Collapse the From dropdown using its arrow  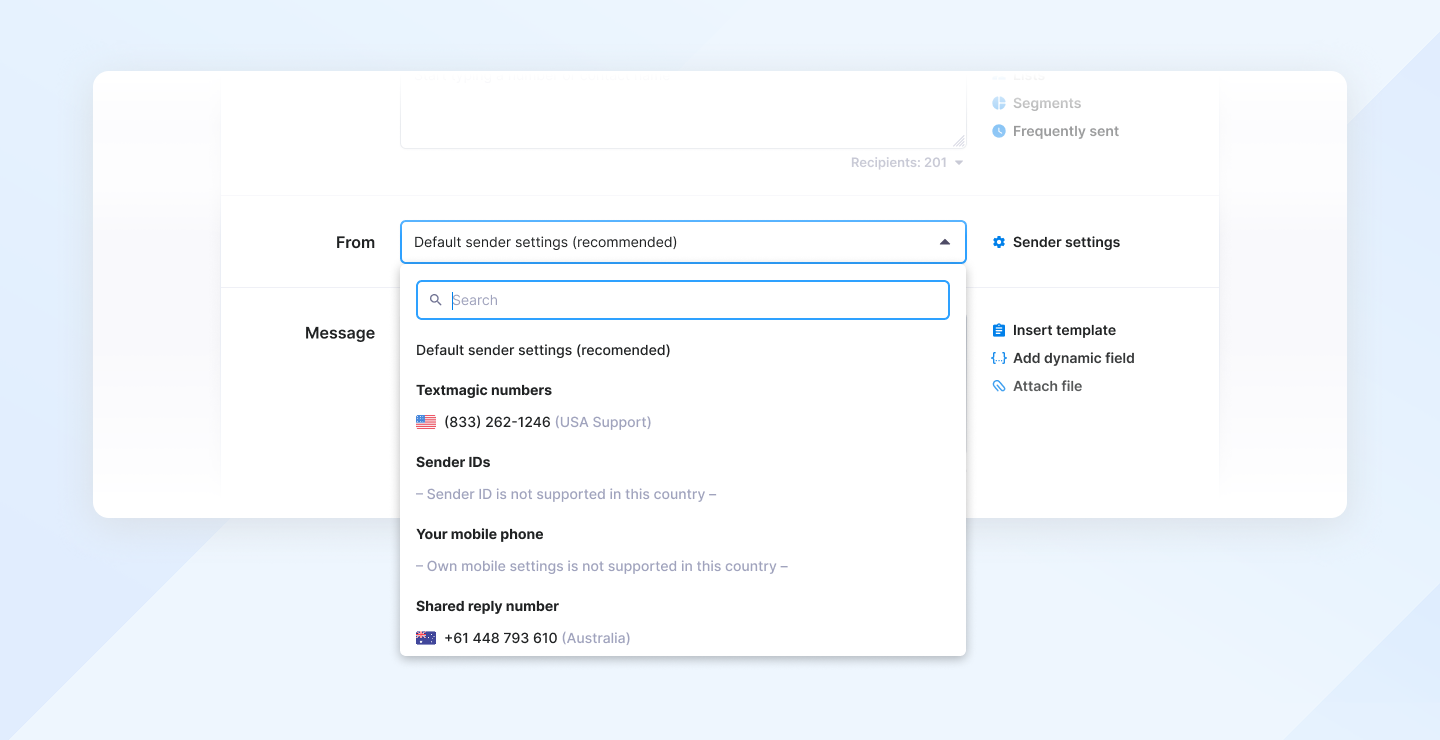point(944,242)
